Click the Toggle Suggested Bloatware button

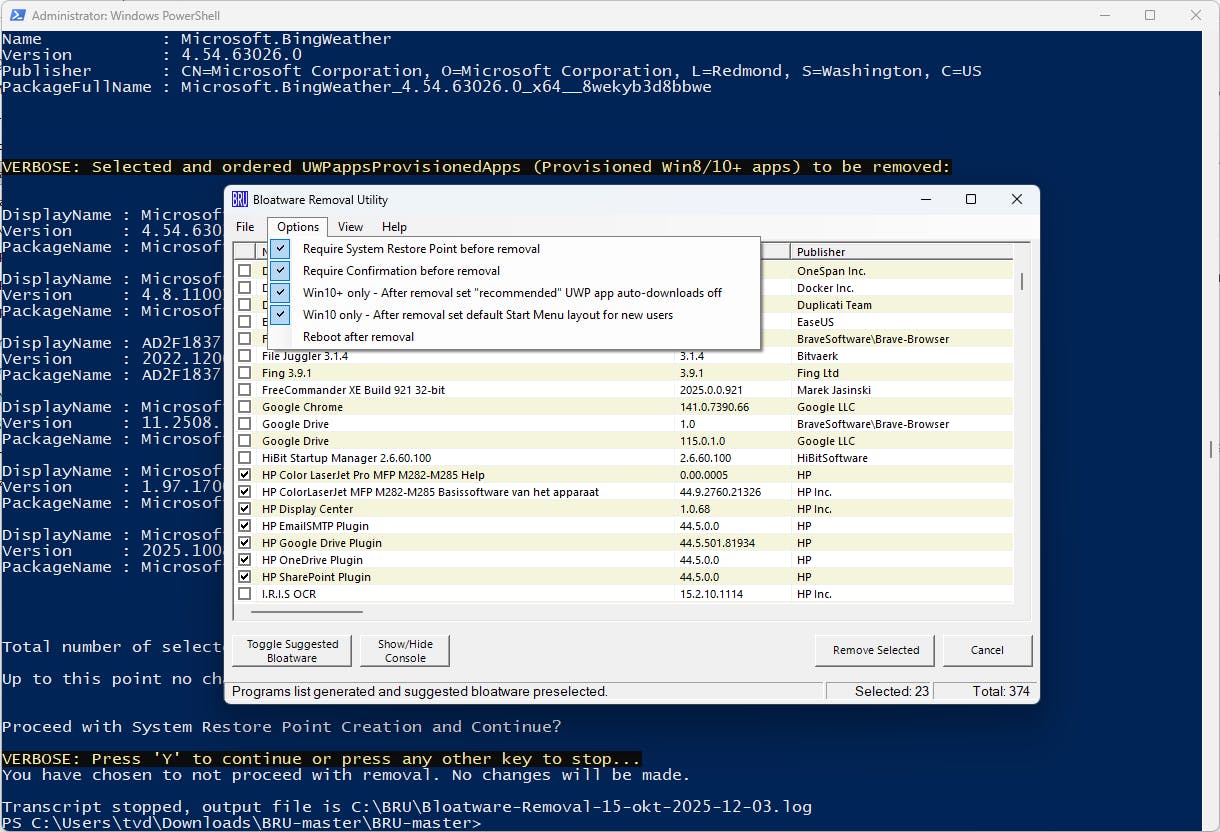[x=292, y=651]
